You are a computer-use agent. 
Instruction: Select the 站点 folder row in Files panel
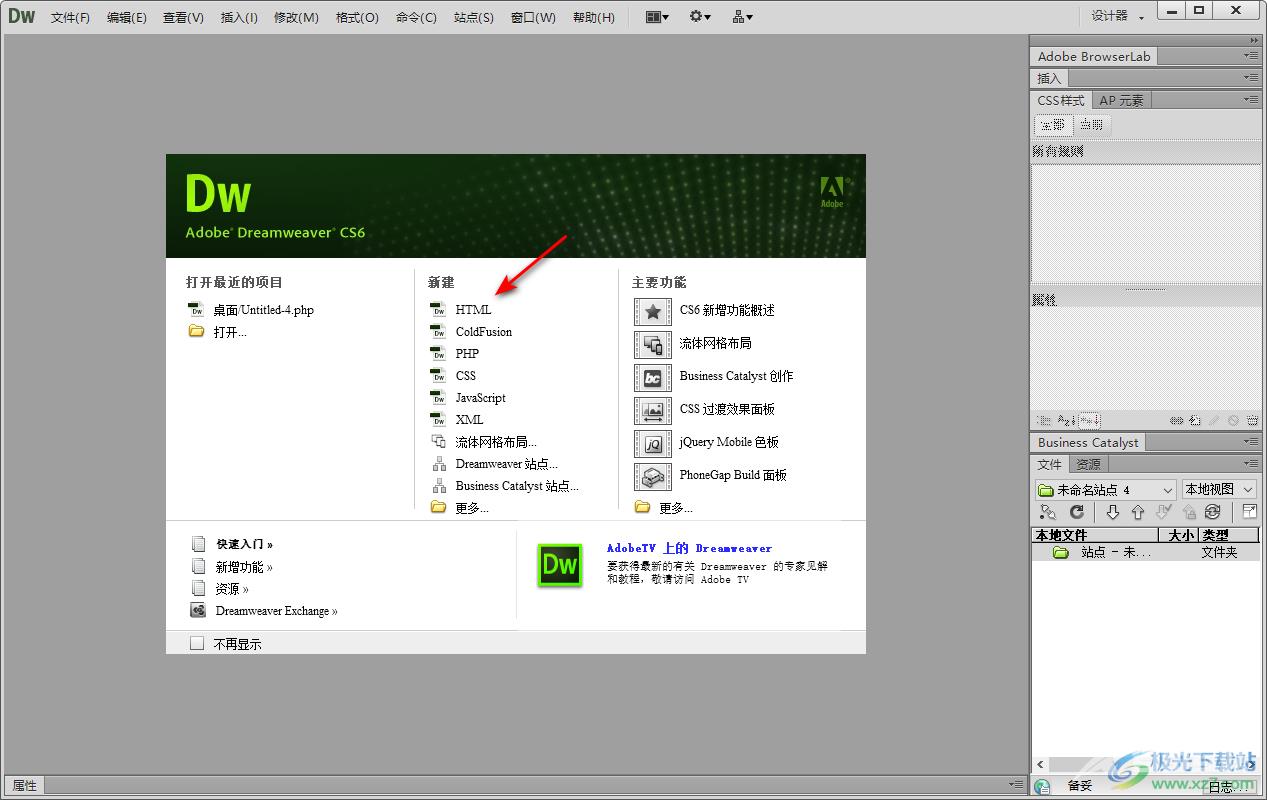(1145, 552)
